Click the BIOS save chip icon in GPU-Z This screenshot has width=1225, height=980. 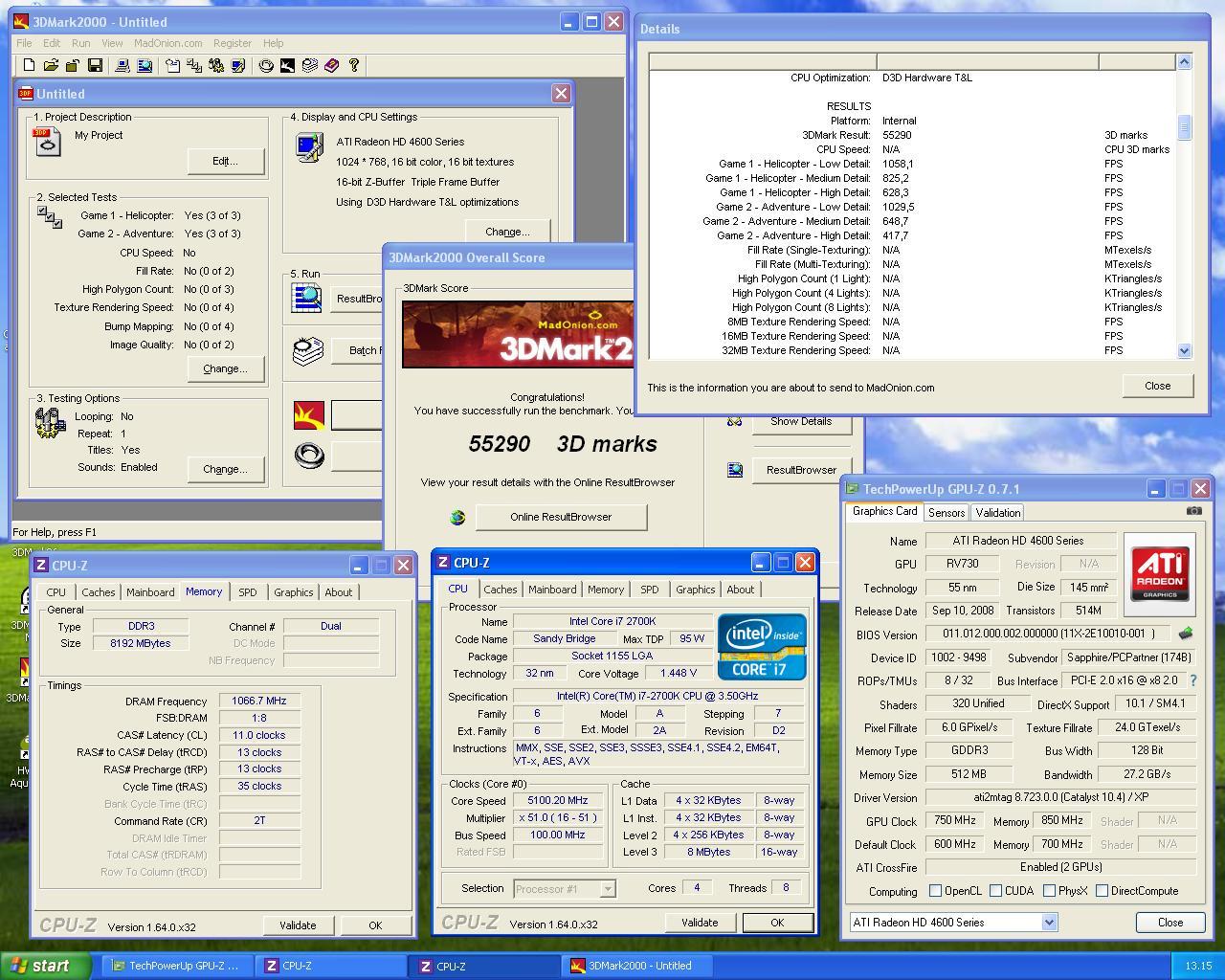[x=1185, y=634]
